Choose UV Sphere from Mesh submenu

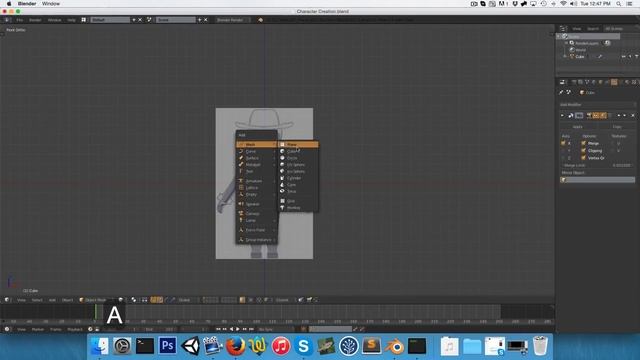point(298,164)
